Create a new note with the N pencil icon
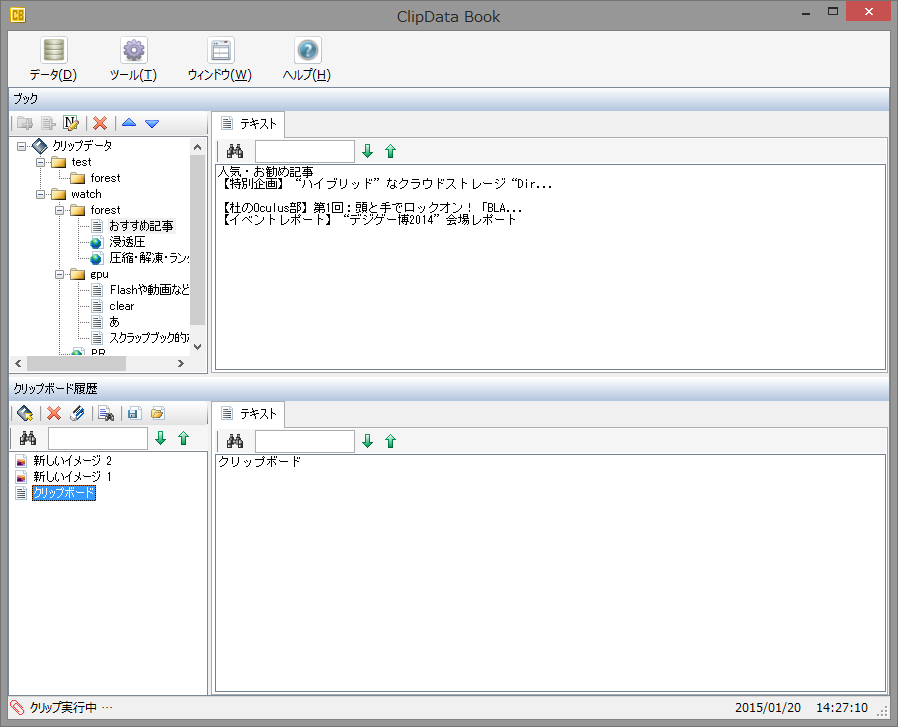 pos(71,123)
